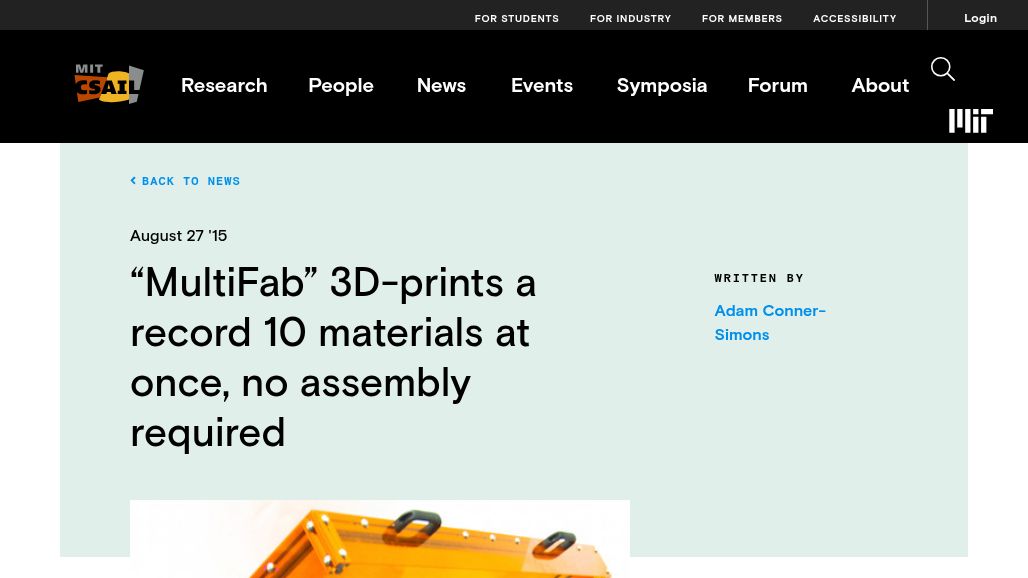Click the Login button
Image resolution: width=1028 pixels, height=578 pixels.
tap(980, 18)
